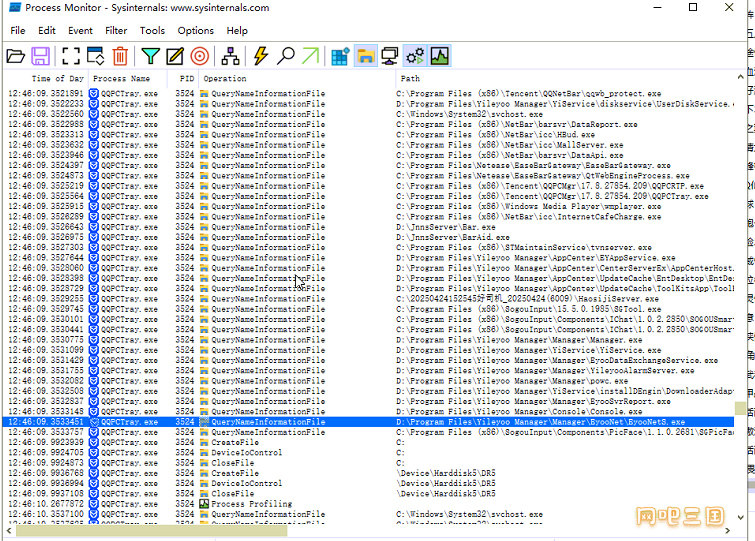Screen dimensions: 755x541
Task: Select the row for InternetCafeCharge.exe
Action: coord(369,217)
